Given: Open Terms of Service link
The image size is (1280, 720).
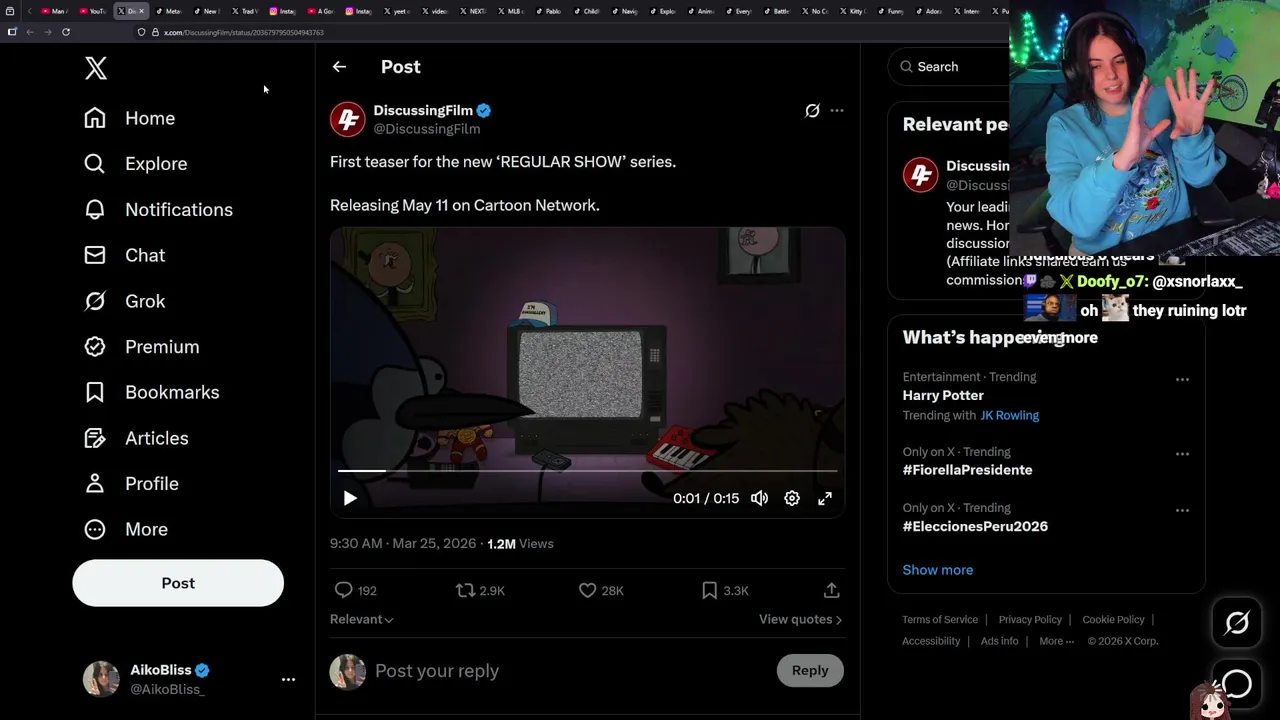Looking at the screenshot, I should tap(940, 620).
